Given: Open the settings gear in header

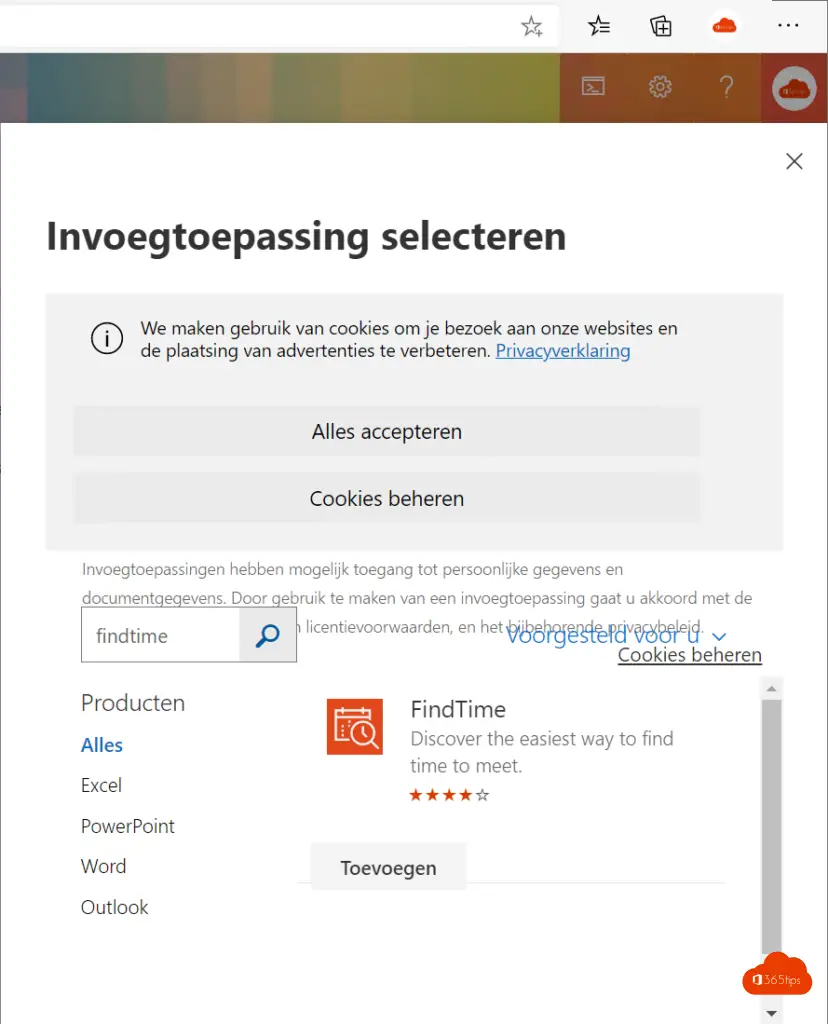Looking at the screenshot, I should coord(660,87).
